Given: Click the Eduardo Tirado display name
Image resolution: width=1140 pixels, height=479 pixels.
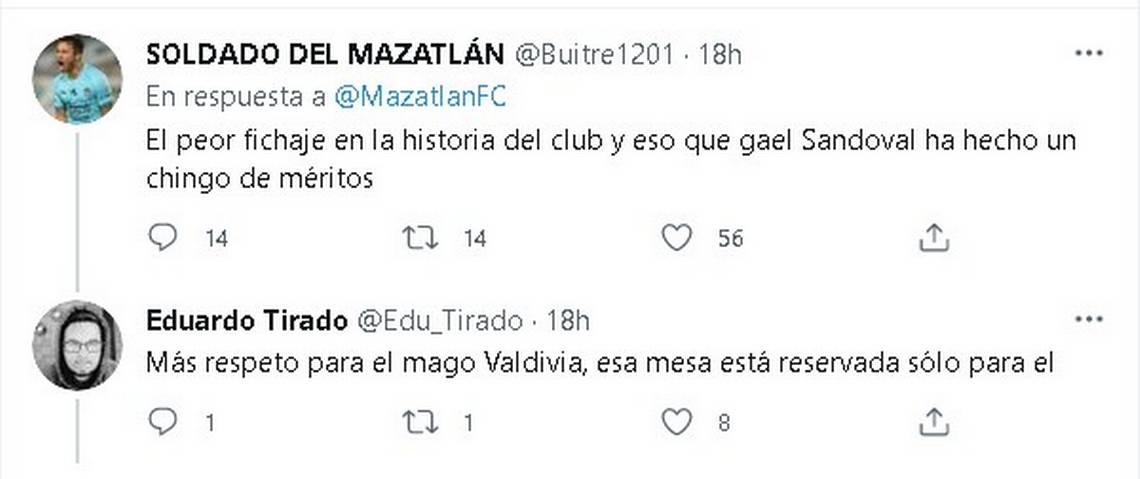Looking at the screenshot, I should (x=246, y=320).
